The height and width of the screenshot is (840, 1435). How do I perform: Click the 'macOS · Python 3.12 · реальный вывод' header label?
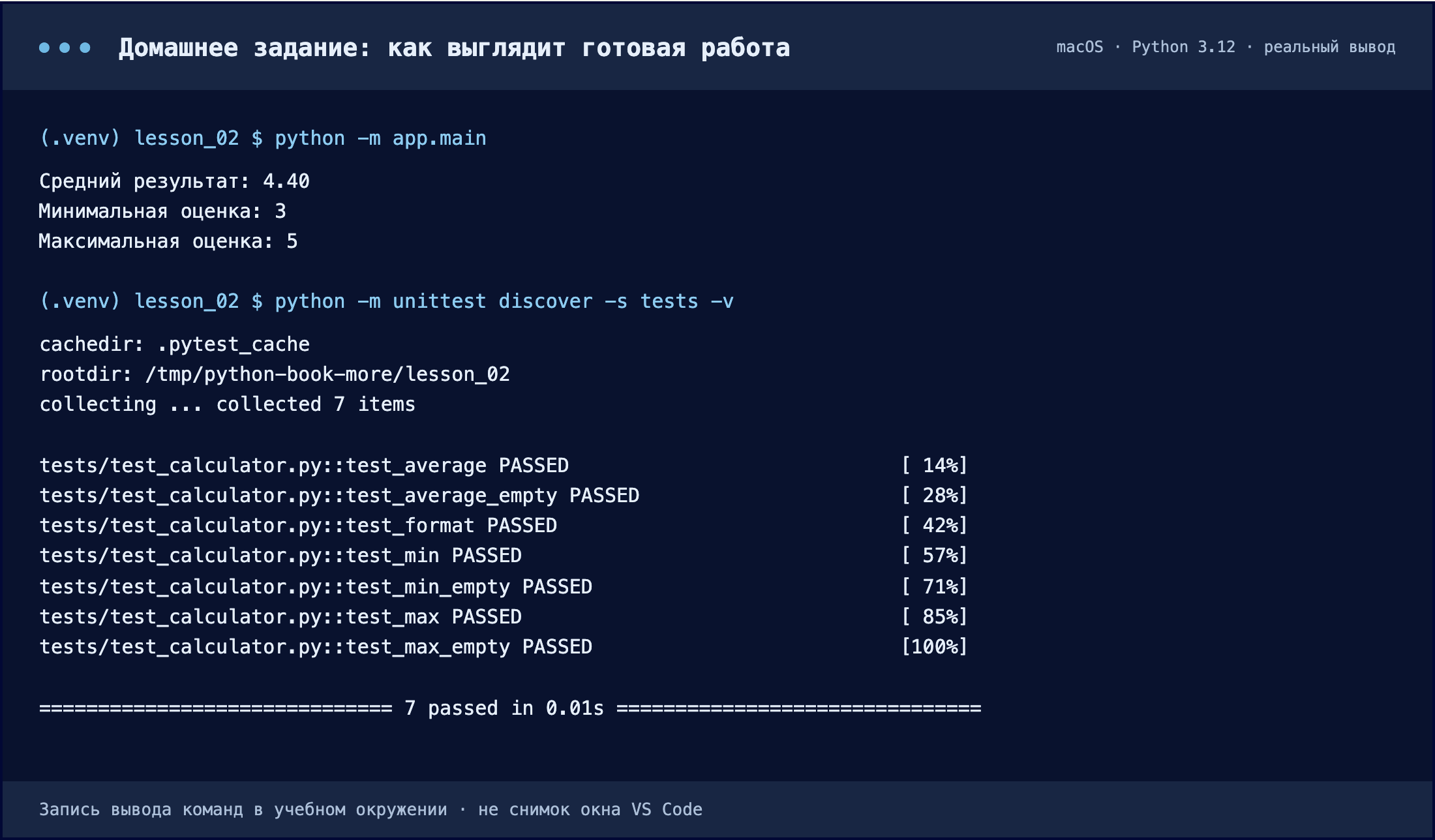(1226, 47)
